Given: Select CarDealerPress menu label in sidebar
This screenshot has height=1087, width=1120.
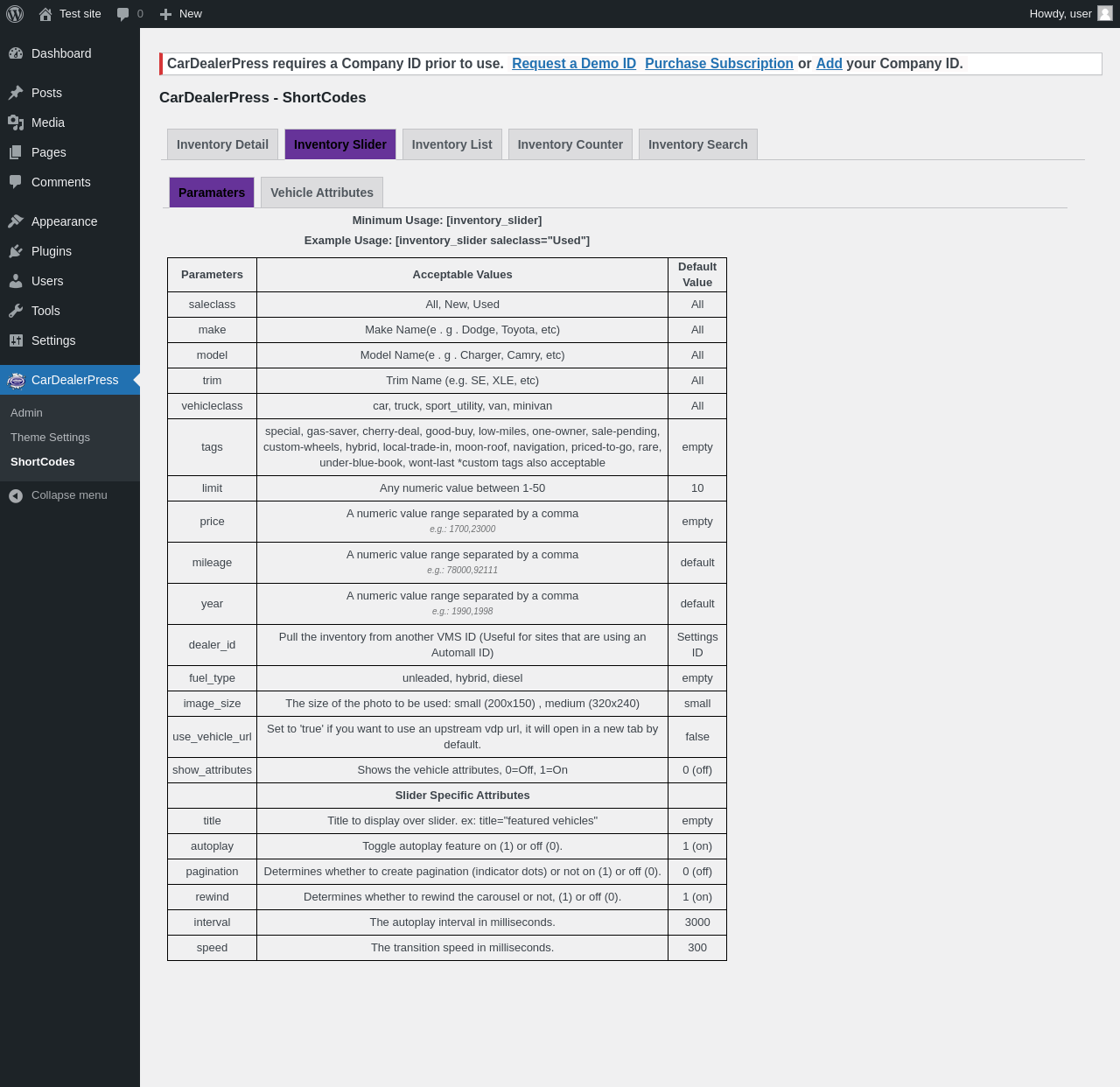Looking at the screenshot, I should coord(75,380).
